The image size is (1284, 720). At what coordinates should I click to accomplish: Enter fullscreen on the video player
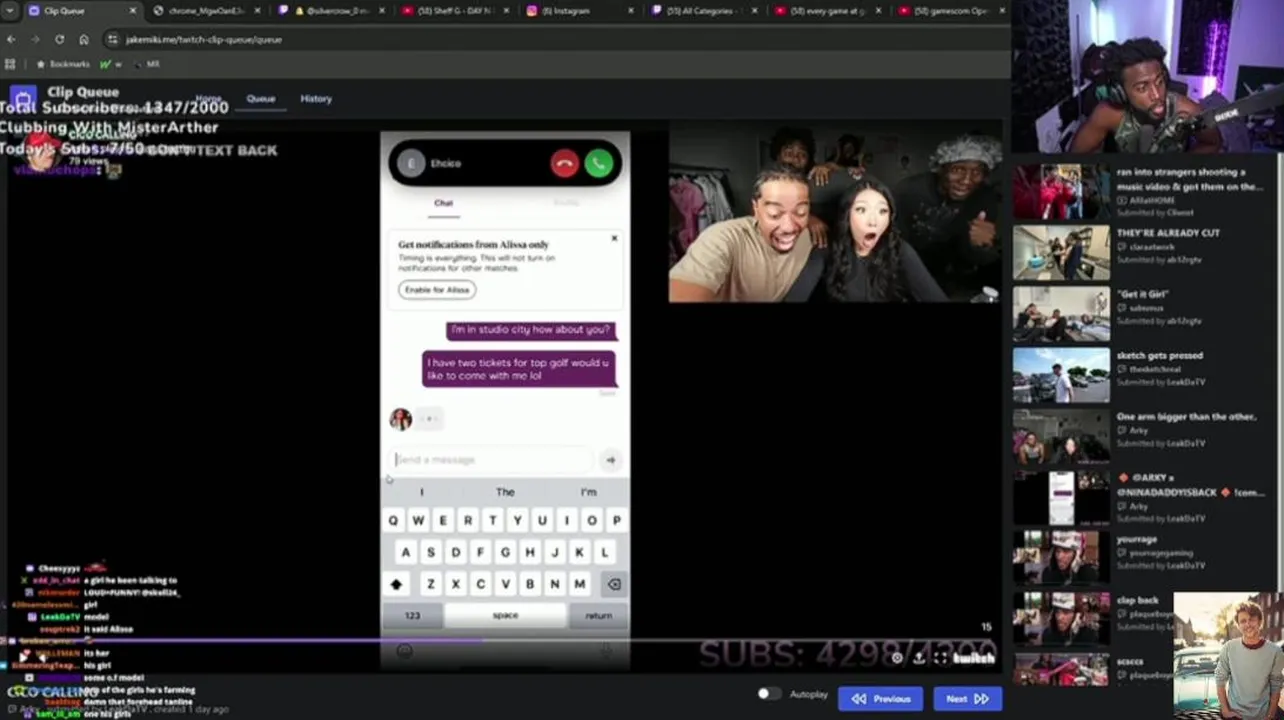pos(941,657)
